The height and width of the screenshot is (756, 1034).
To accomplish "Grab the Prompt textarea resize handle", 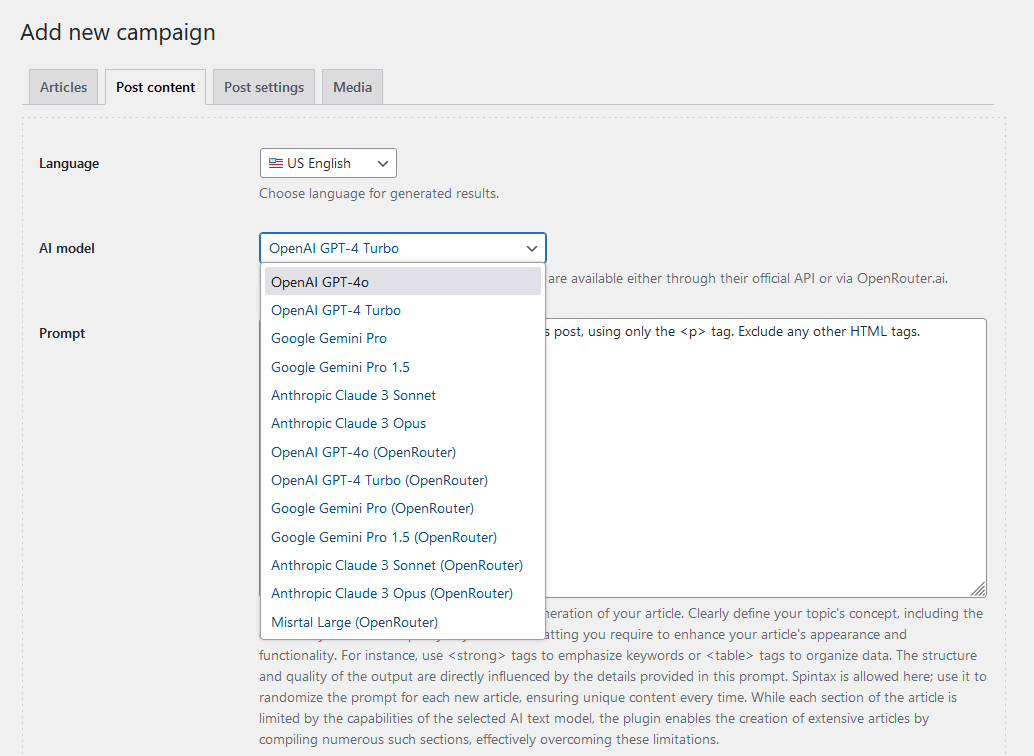I will (979, 590).
